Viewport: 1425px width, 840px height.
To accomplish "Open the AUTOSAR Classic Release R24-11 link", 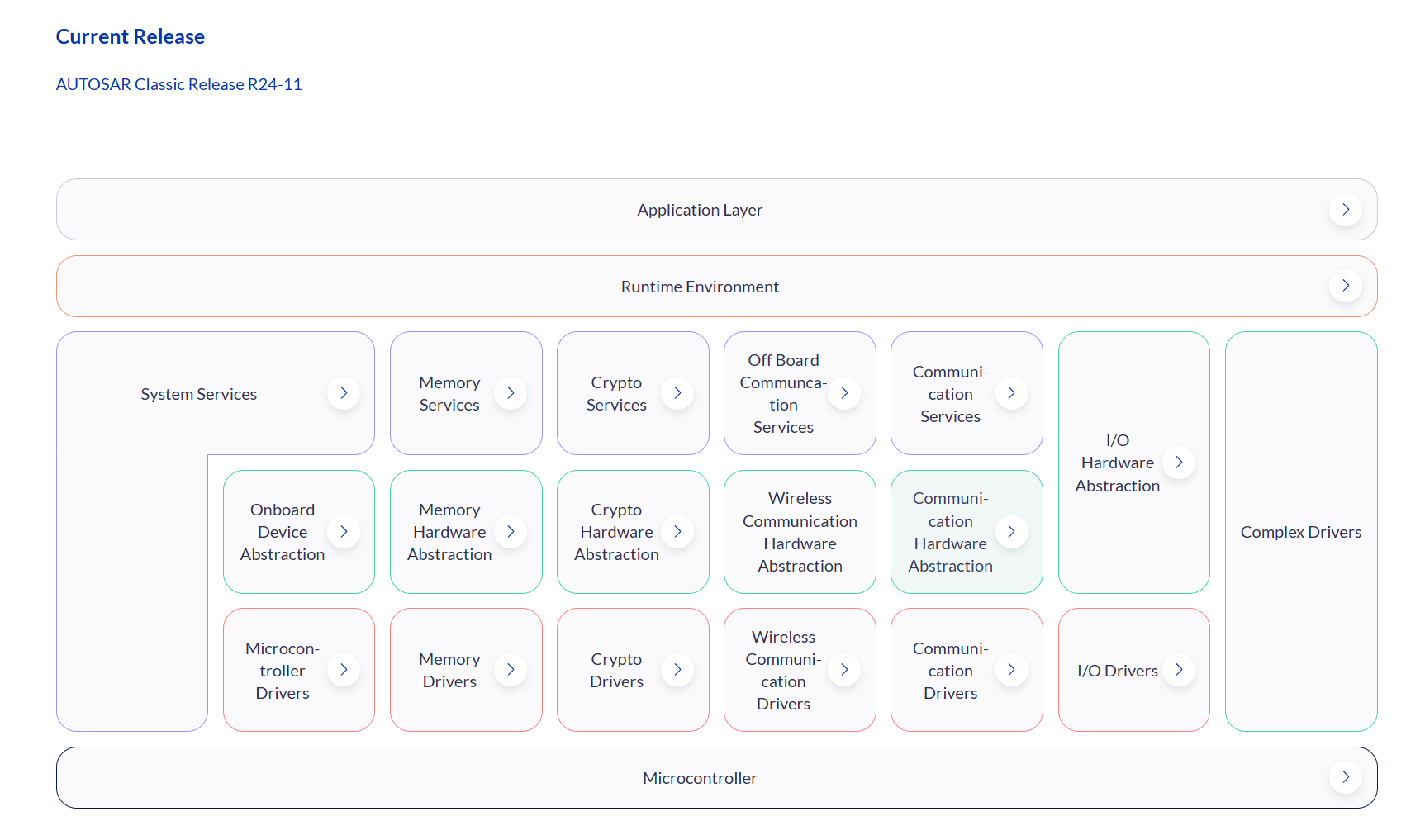I will pos(178,84).
